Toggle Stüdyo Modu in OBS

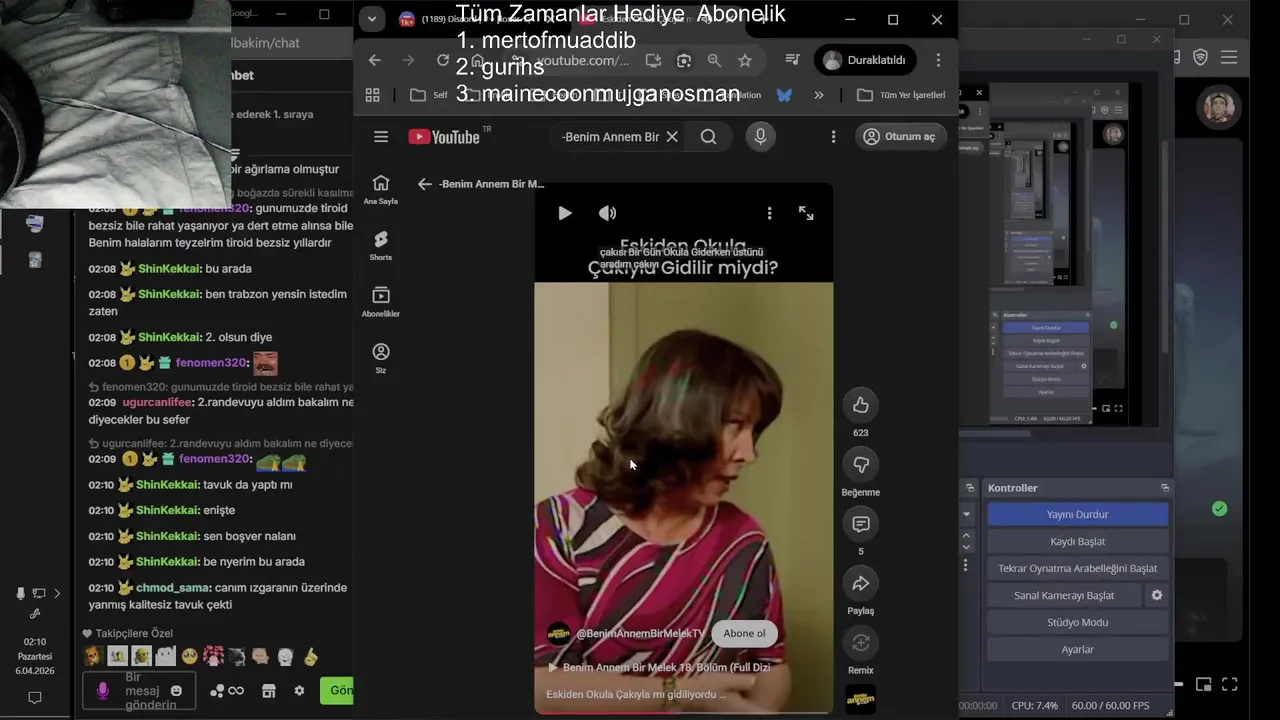[x=1077, y=622]
